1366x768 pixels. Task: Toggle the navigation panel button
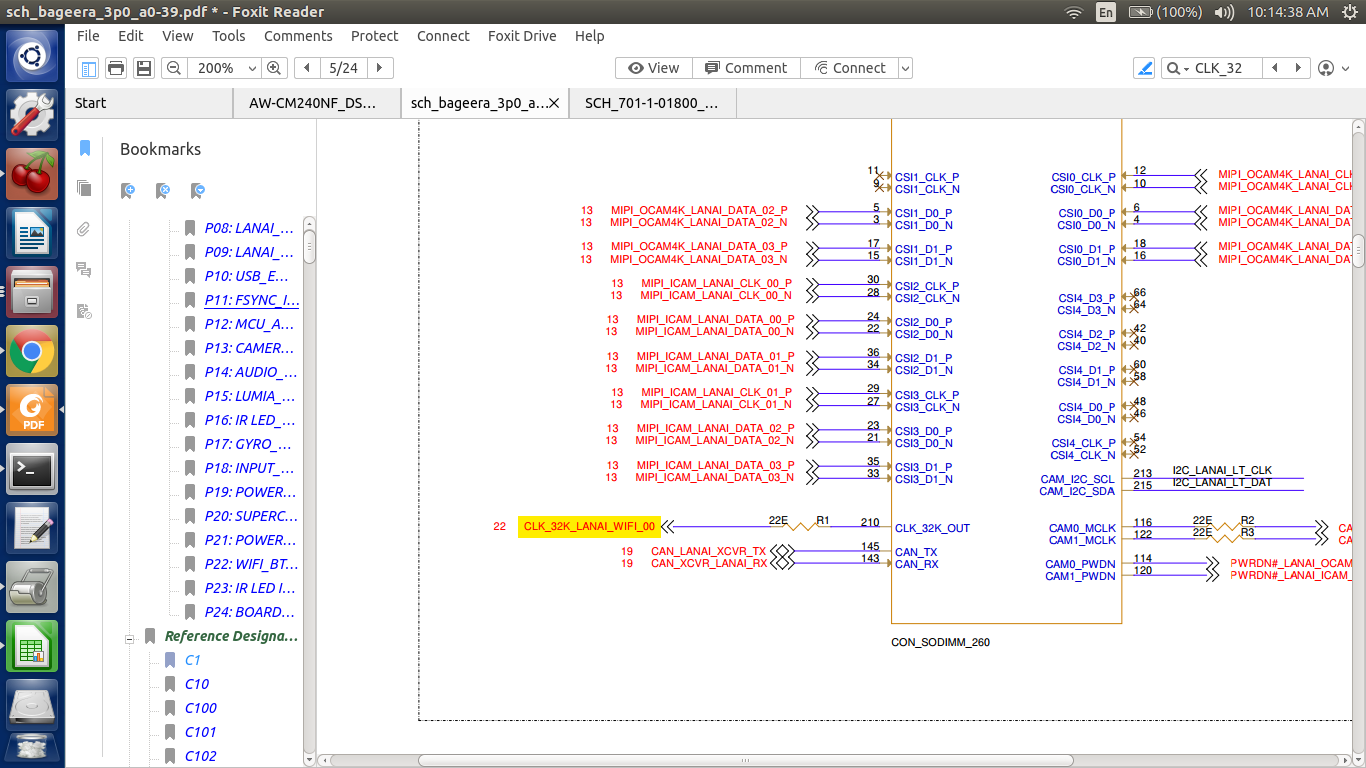(89, 68)
